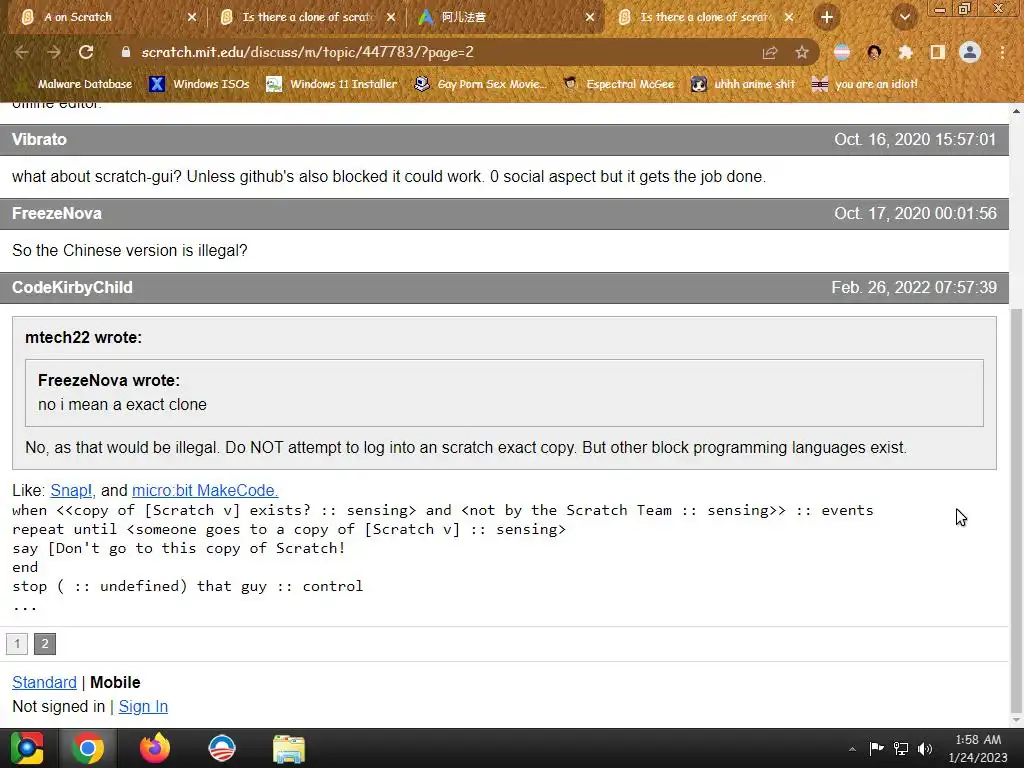This screenshot has width=1024, height=768.
Task: Select the active 'Is there a clone' tab
Action: coord(704,18)
